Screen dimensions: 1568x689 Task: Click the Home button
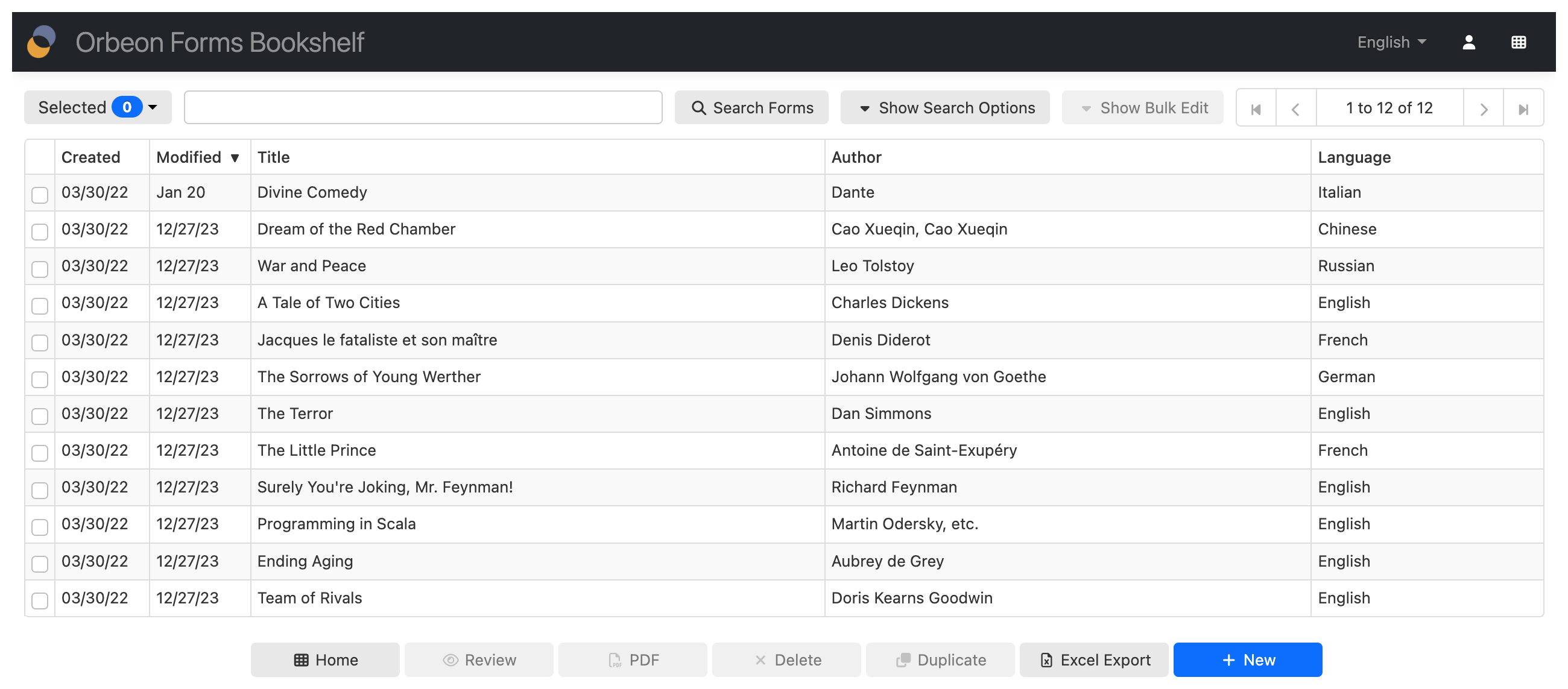click(x=325, y=660)
